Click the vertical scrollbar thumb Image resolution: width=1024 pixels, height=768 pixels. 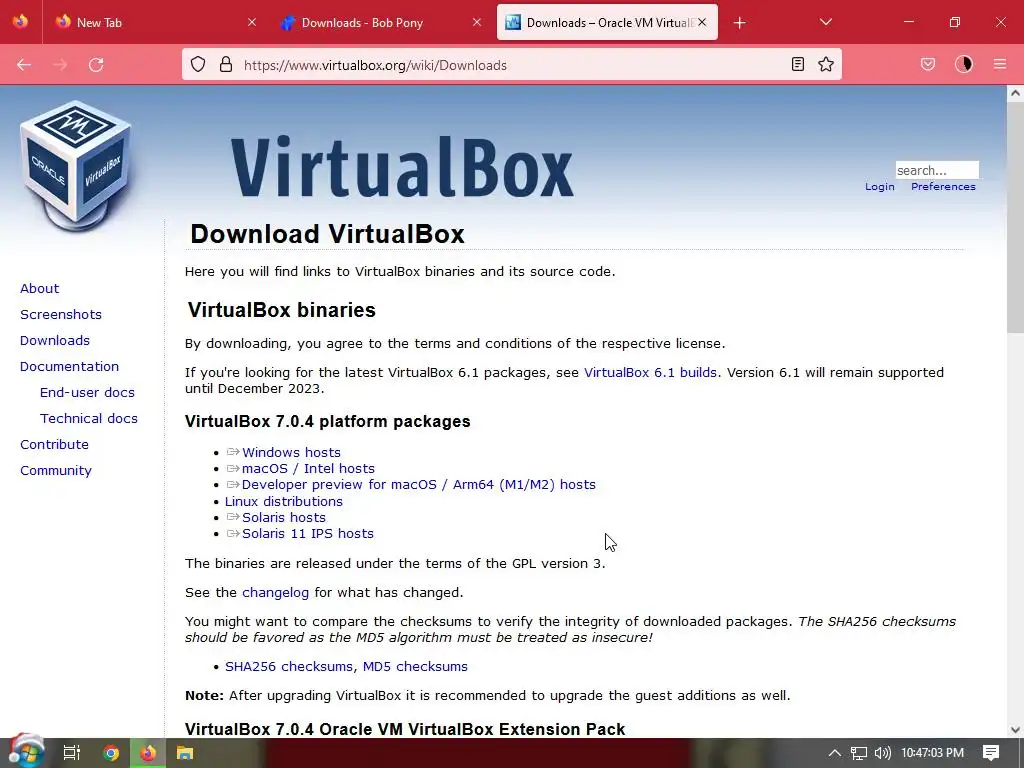coord(1015,217)
